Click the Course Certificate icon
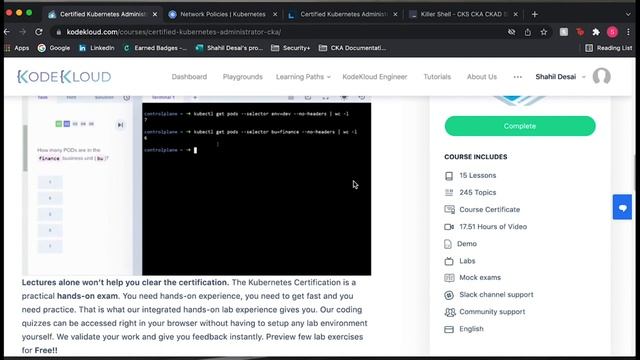This screenshot has height=360, width=640. pyautogui.click(x=449, y=210)
